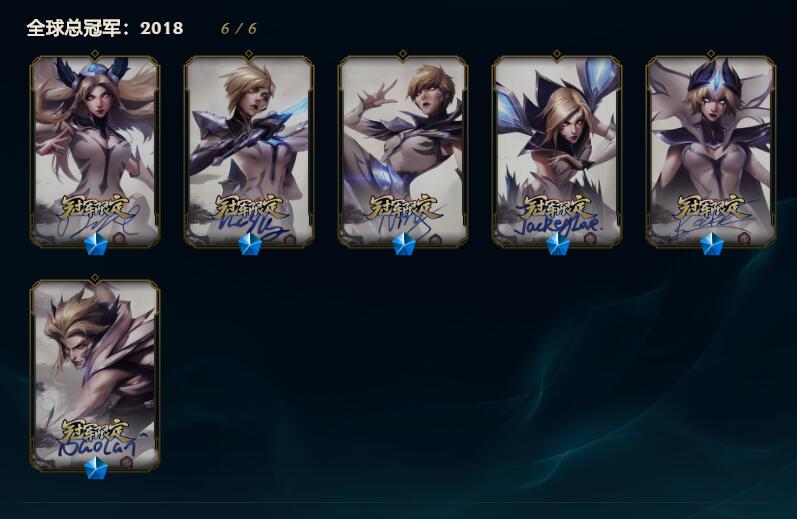797x519 pixels.
Task: Click the diamond ornament atop the LeBlanc card
Action: [711, 54]
